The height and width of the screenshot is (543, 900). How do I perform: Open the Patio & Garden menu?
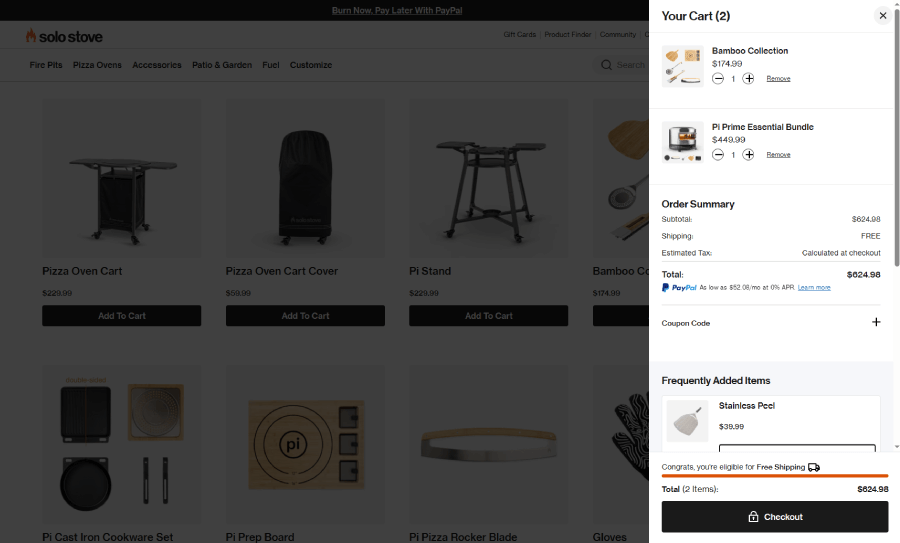tap(222, 65)
